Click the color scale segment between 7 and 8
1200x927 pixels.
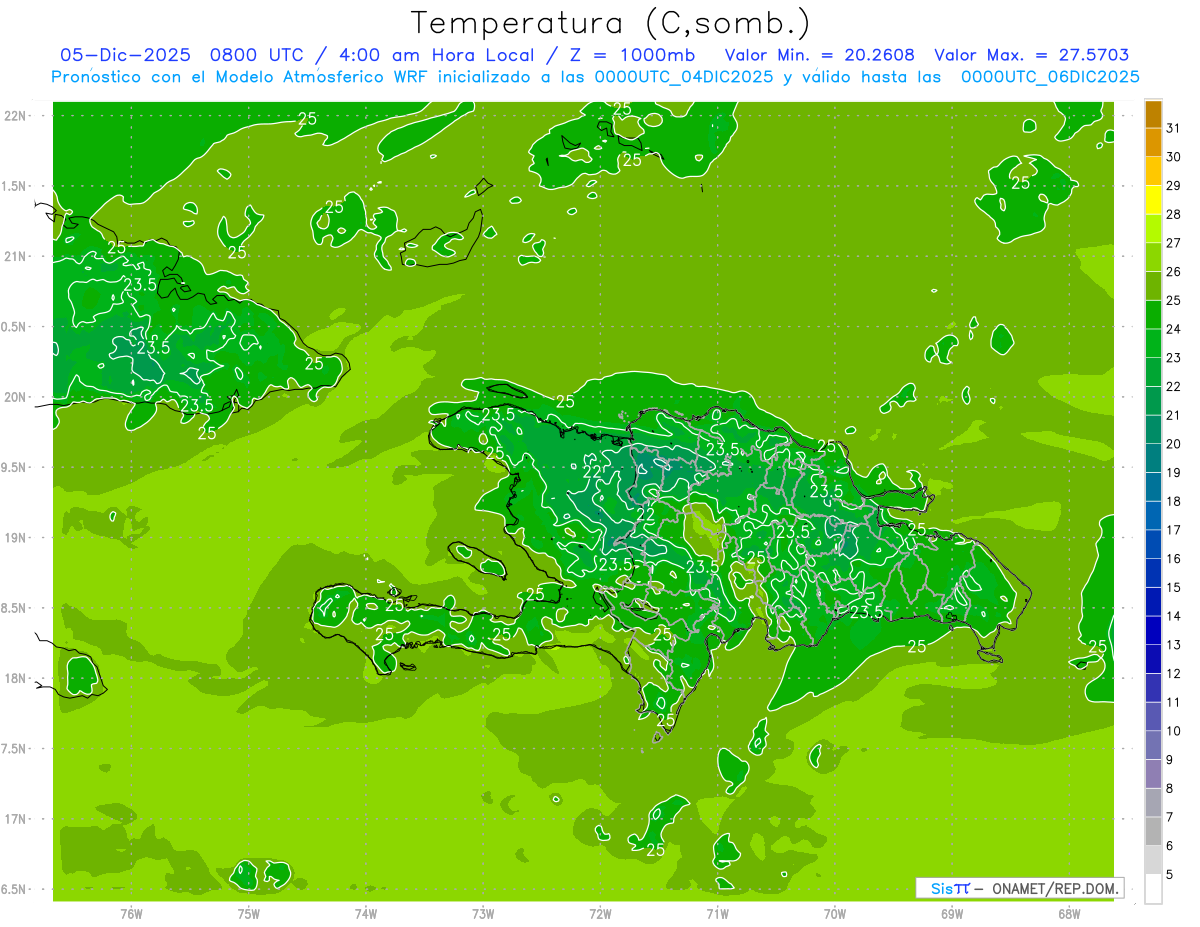coord(1153,803)
